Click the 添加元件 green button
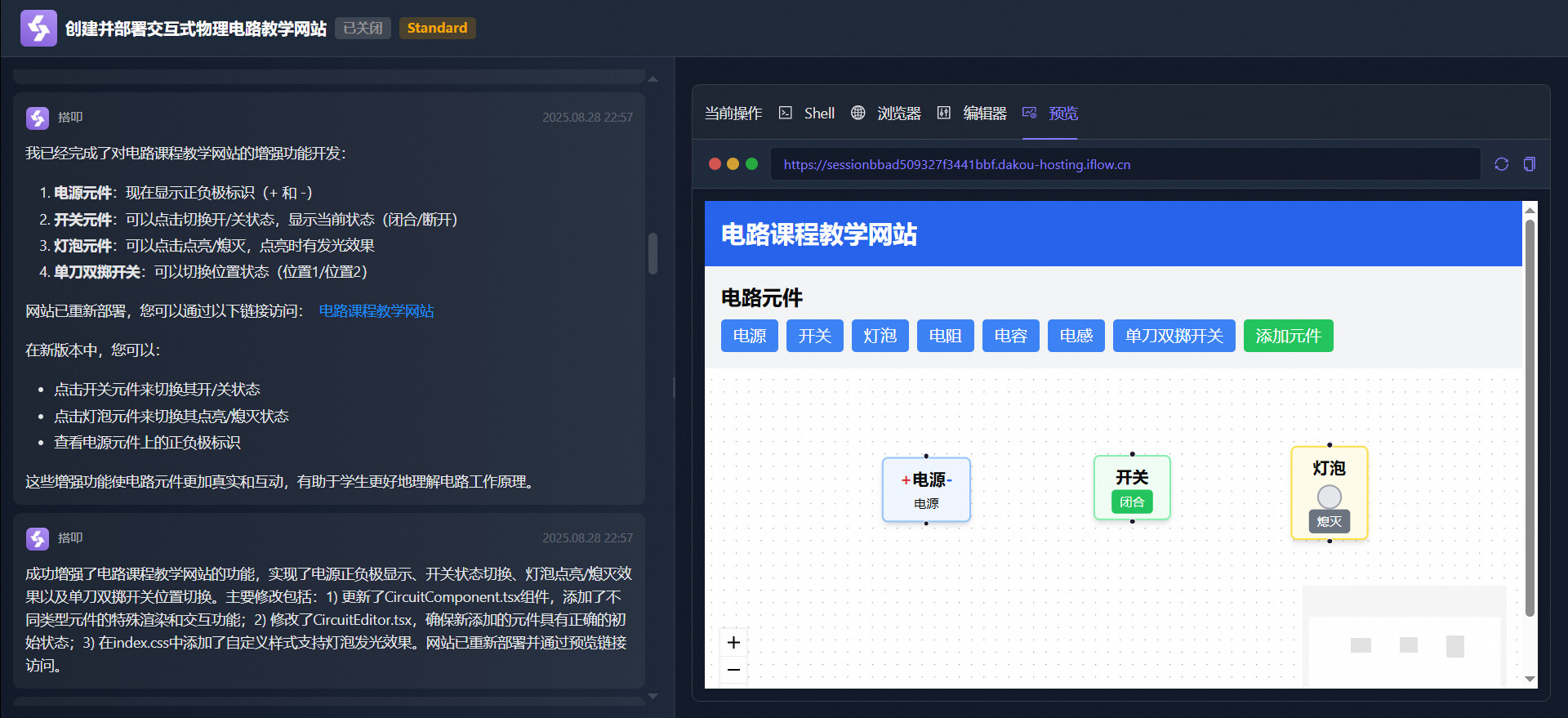 1288,336
